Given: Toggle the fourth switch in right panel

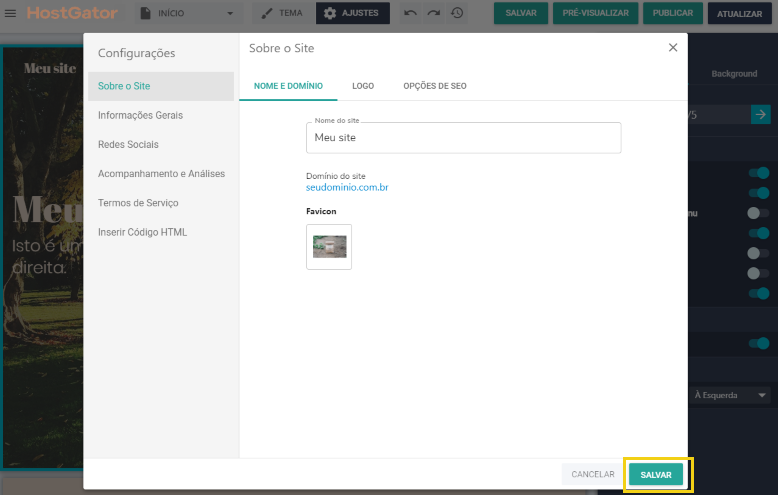Looking at the screenshot, I should [x=759, y=233].
